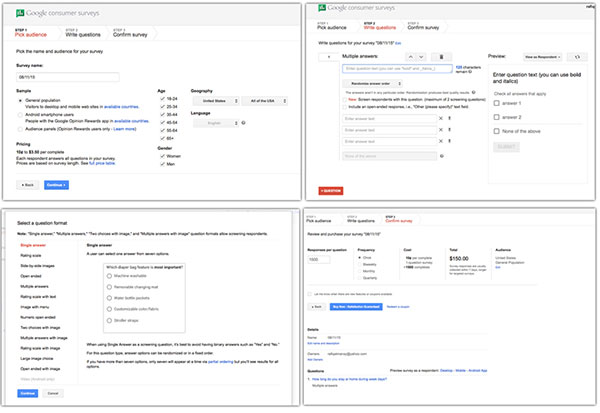The image size is (600, 413).
Task: Enable Include an open-ended response checkbox
Action: [345, 107]
